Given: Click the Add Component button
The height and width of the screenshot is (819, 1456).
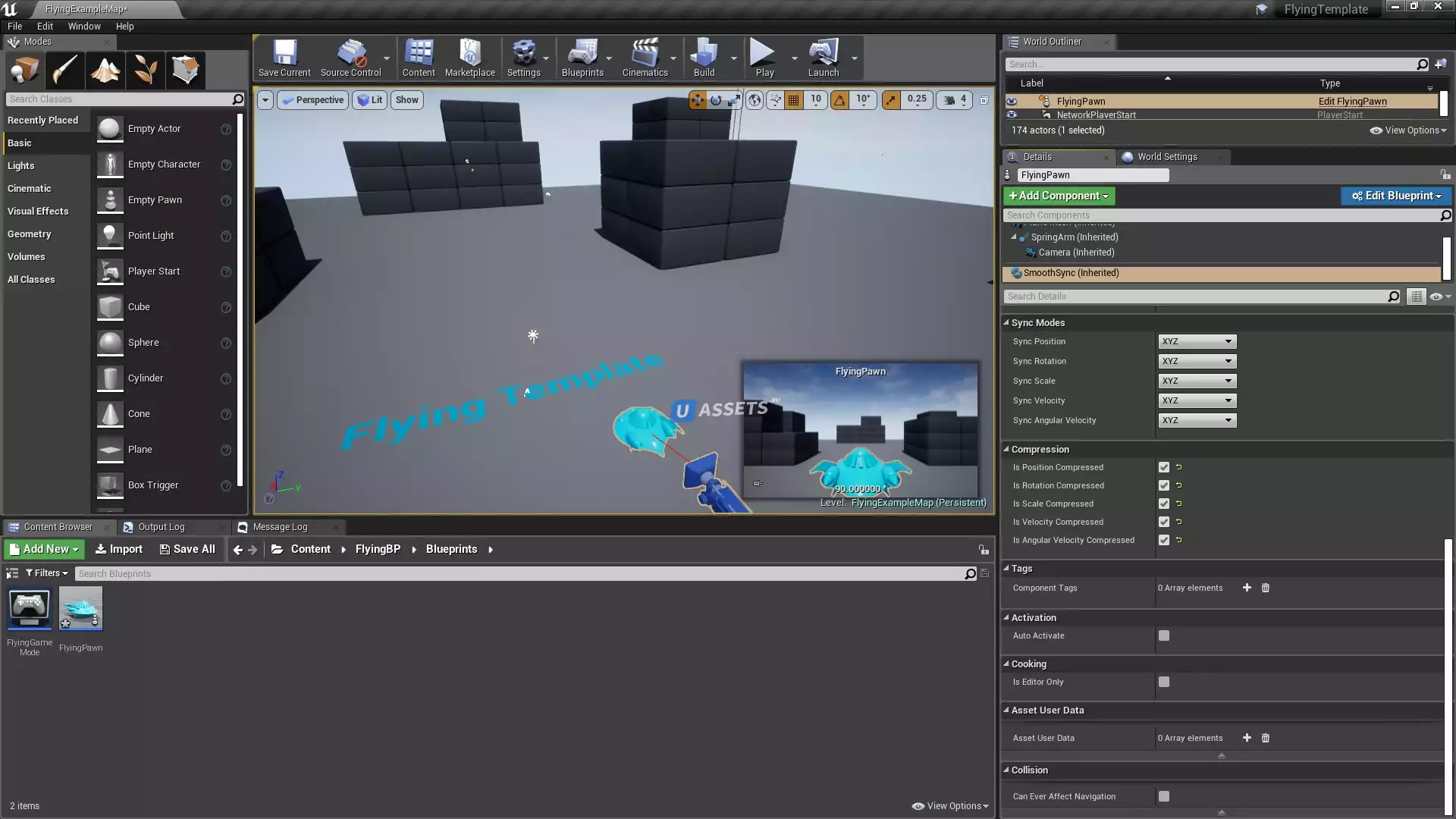Looking at the screenshot, I should tap(1059, 196).
